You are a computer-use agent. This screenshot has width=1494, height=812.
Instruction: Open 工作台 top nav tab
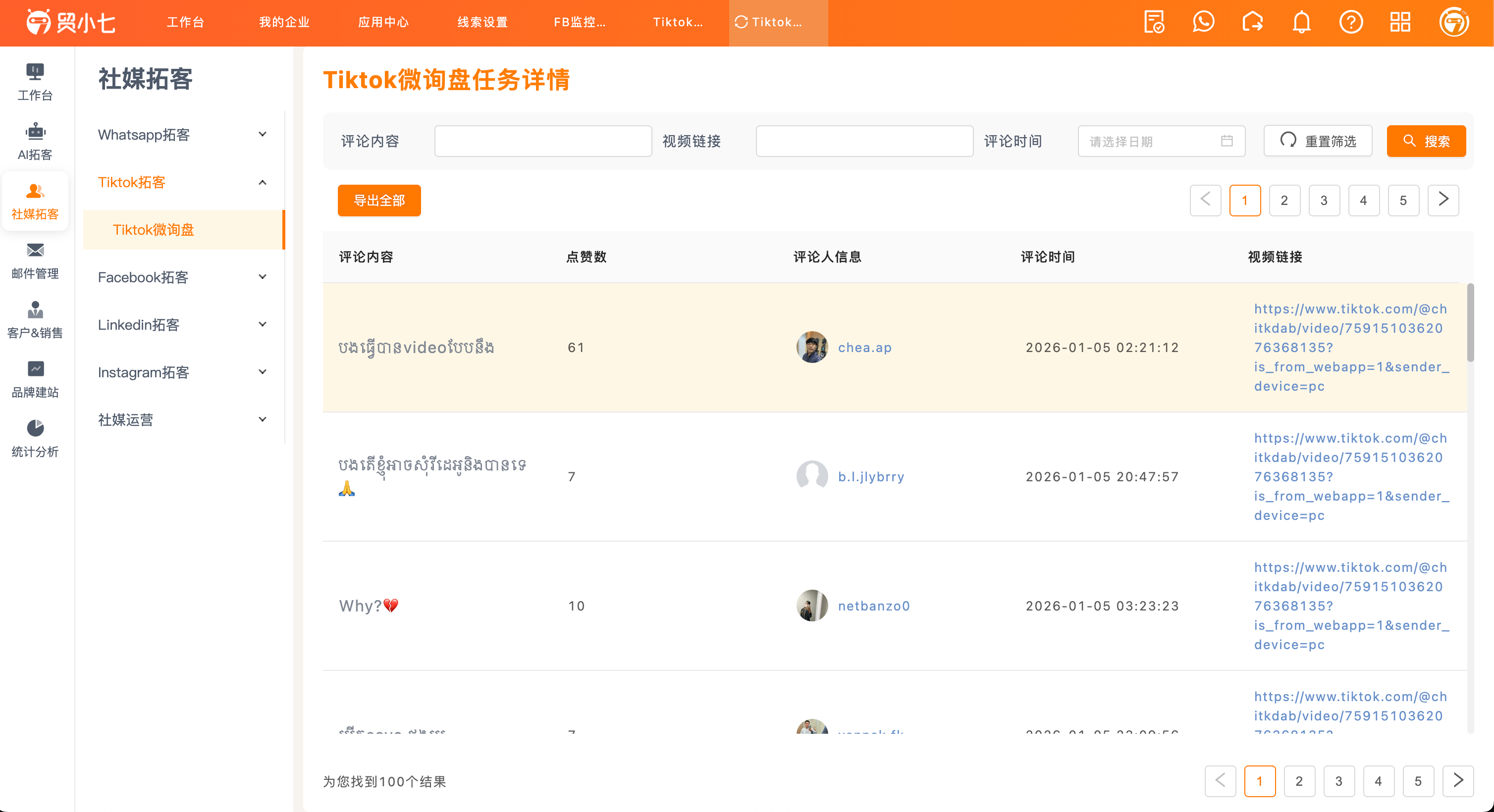click(186, 23)
